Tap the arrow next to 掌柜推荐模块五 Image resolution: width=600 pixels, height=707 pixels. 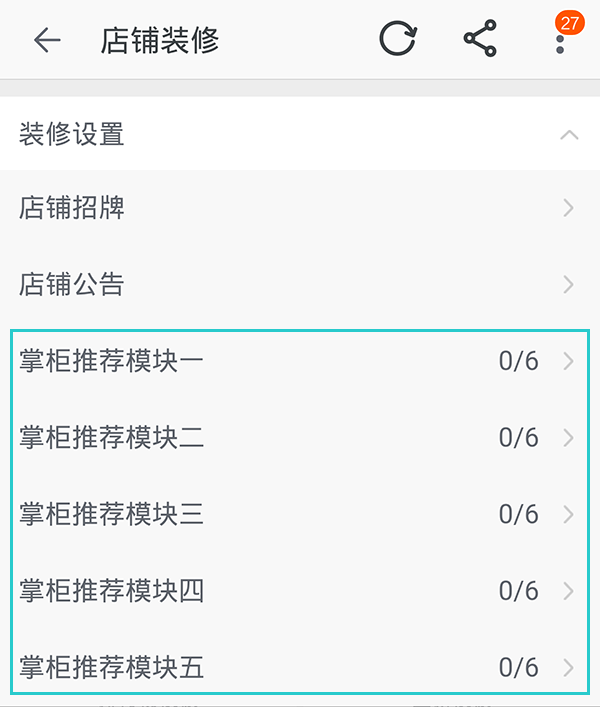coord(568,667)
